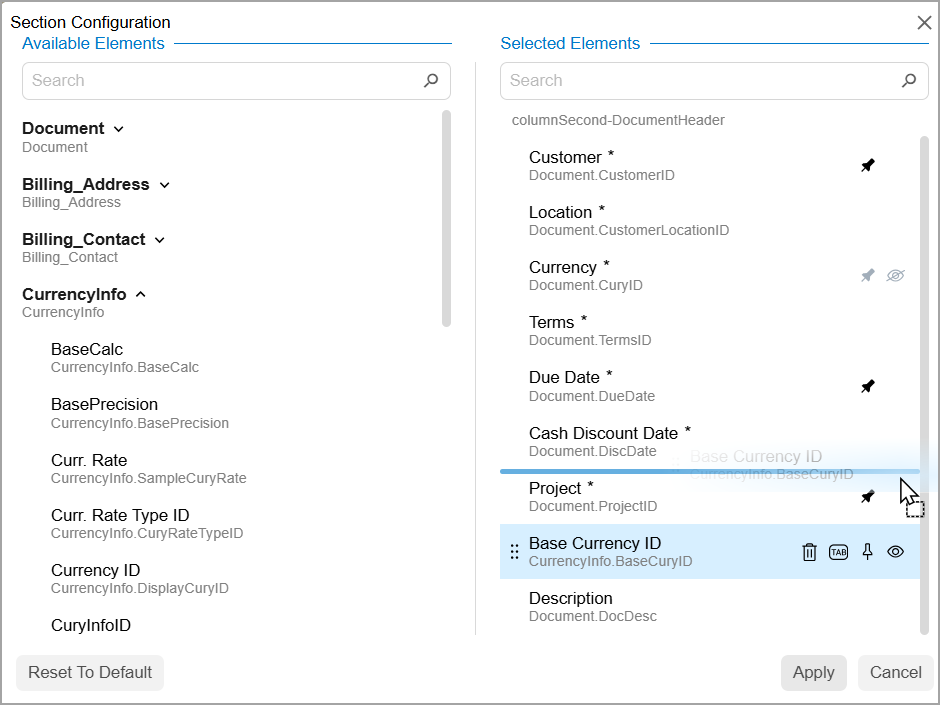Pin the Base Currency ID row
940x705 pixels.
867,552
